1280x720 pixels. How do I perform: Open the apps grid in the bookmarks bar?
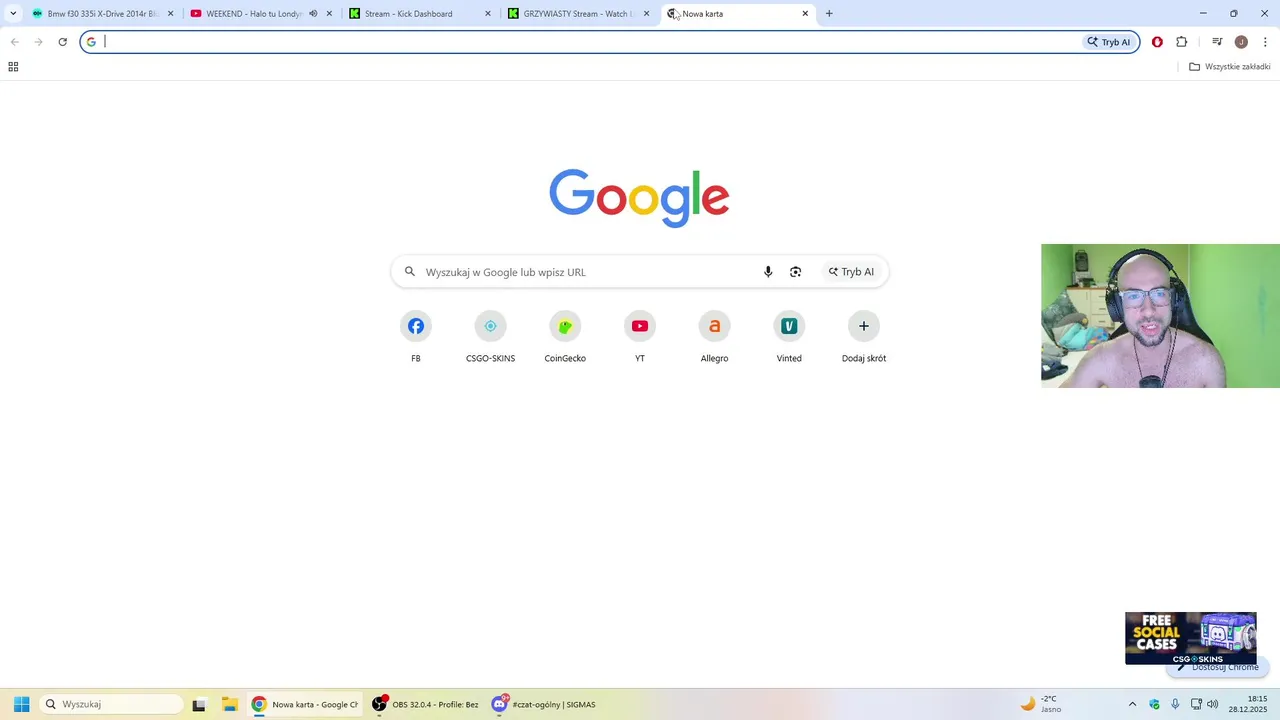(13, 67)
